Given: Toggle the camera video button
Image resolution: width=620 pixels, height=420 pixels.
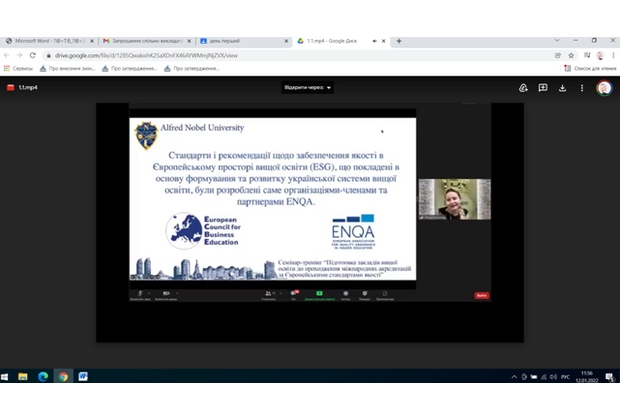Looking at the screenshot, I should (x=166, y=294).
